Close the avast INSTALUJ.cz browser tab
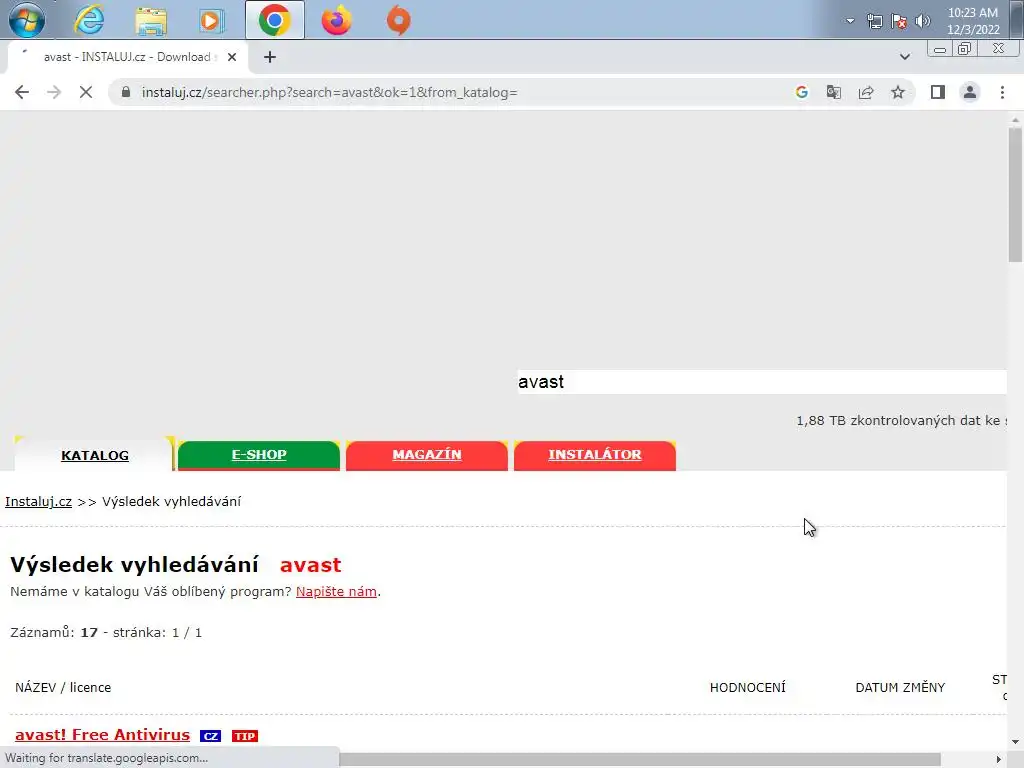Image resolution: width=1024 pixels, height=768 pixels. coord(232,57)
